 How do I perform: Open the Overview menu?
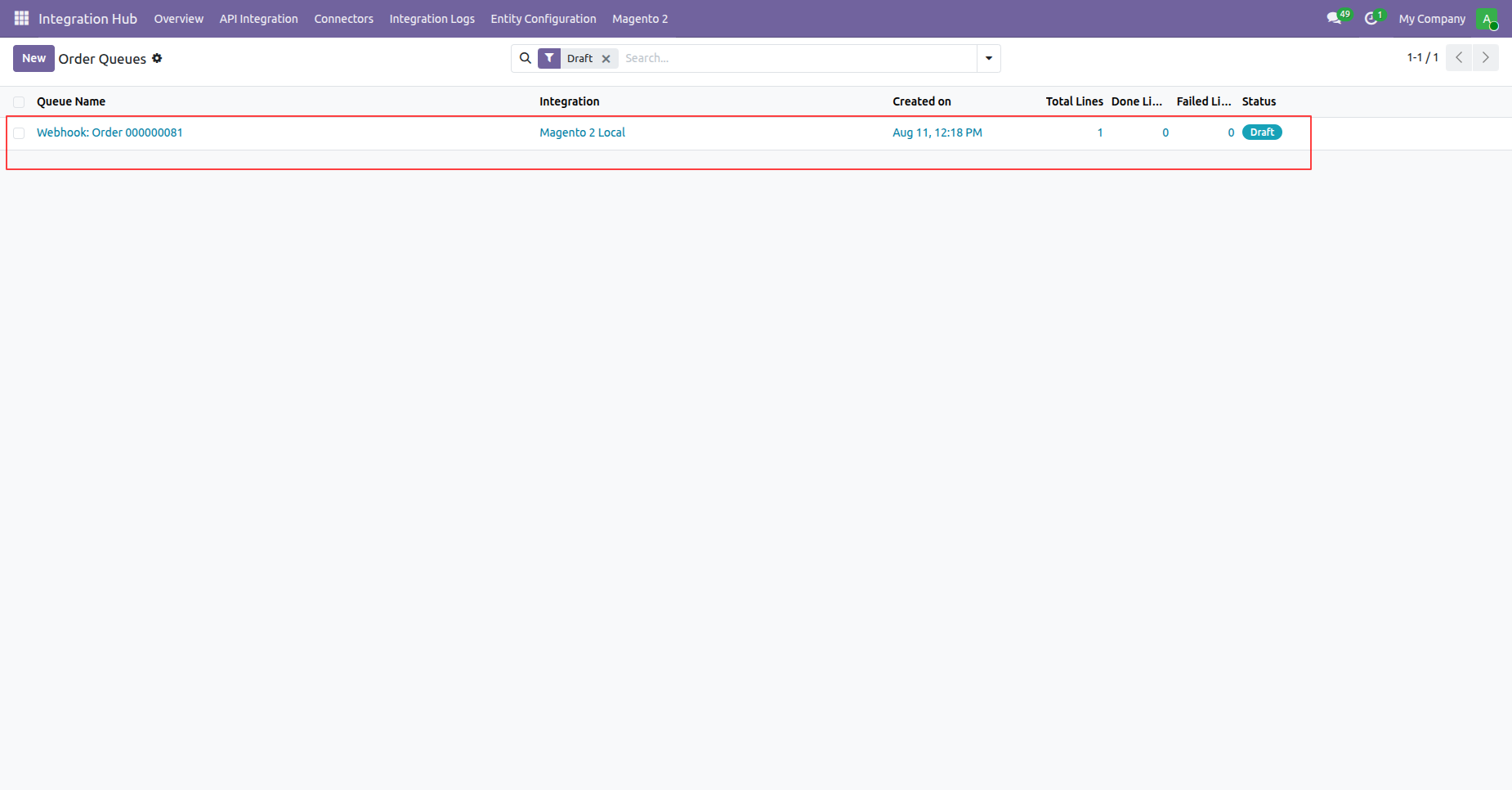pos(178,19)
